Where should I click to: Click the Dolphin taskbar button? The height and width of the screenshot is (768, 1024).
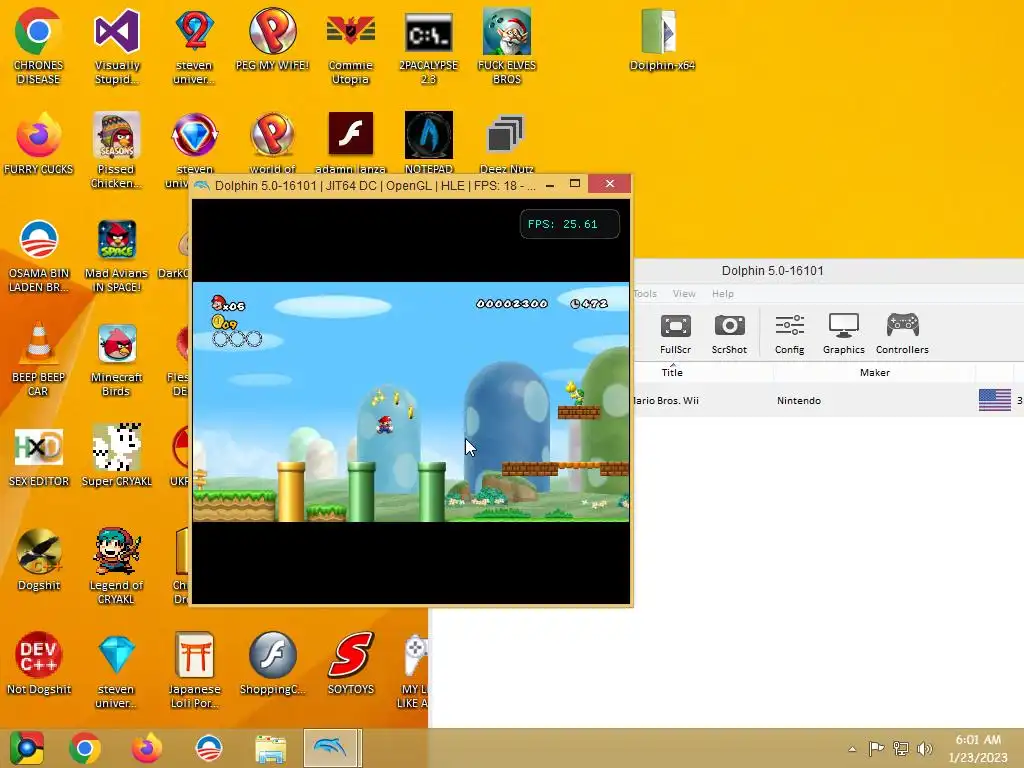coord(332,748)
